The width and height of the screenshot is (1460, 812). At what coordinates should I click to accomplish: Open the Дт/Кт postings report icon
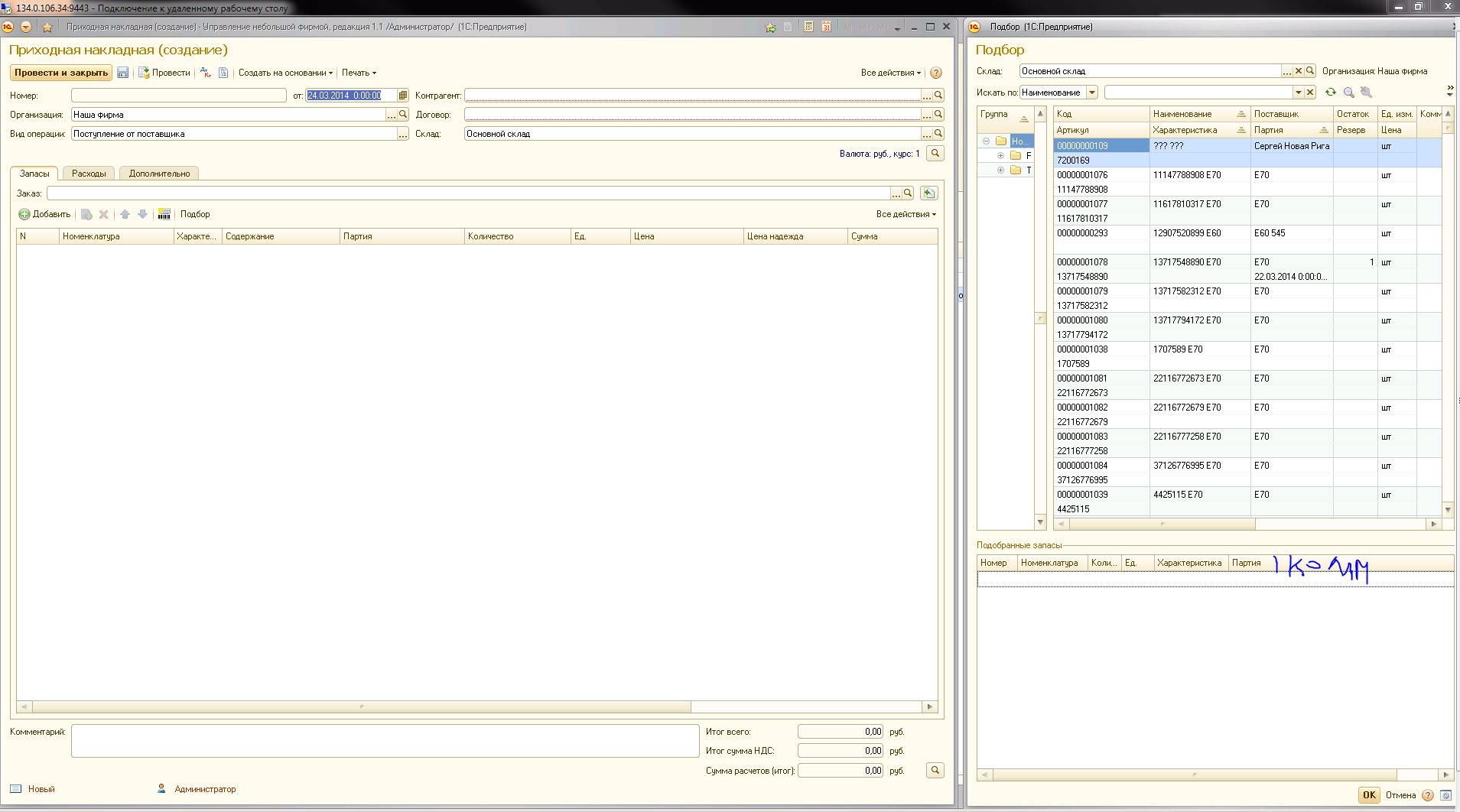[205, 73]
